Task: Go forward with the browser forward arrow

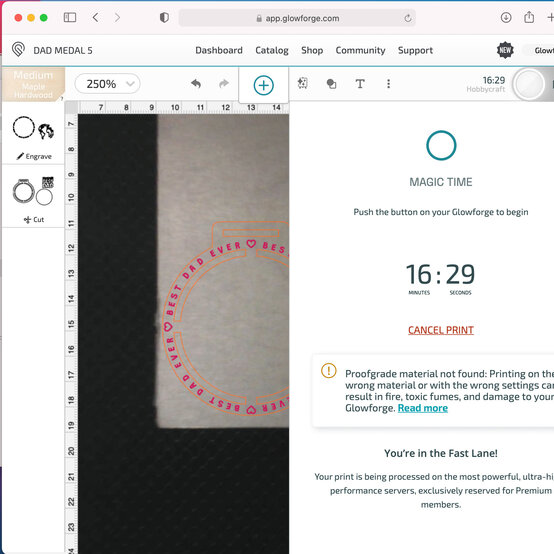Action: (x=117, y=17)
